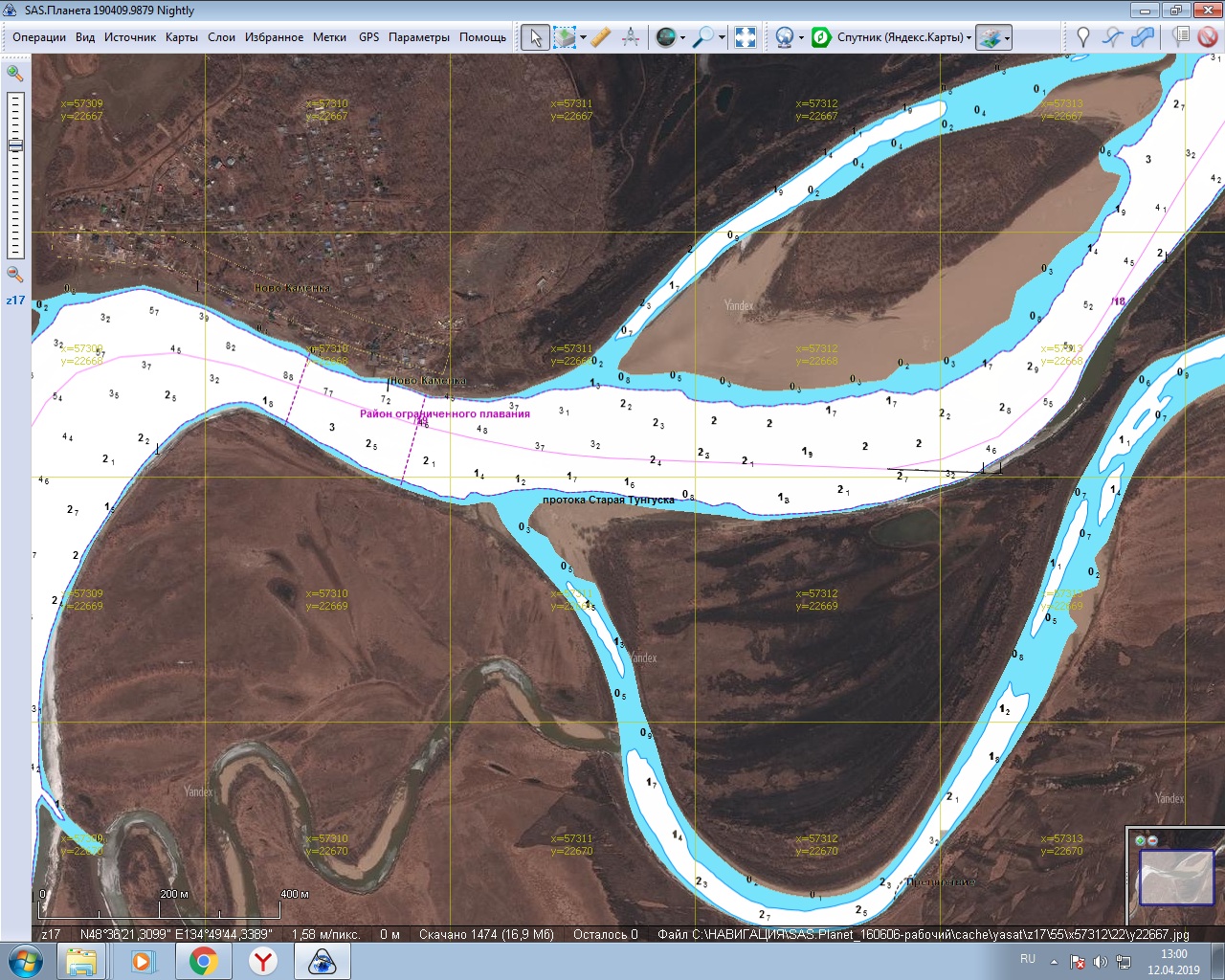Toggle the overlay layers button
Viewport: 1225px width, 980px height.
990,37
